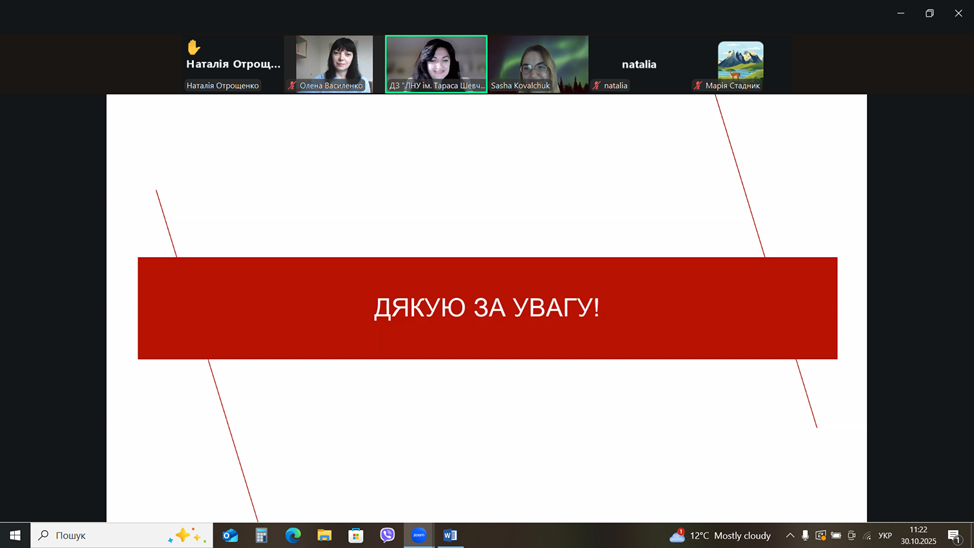Open the weather widget showing 12°C

coord(720,535)
